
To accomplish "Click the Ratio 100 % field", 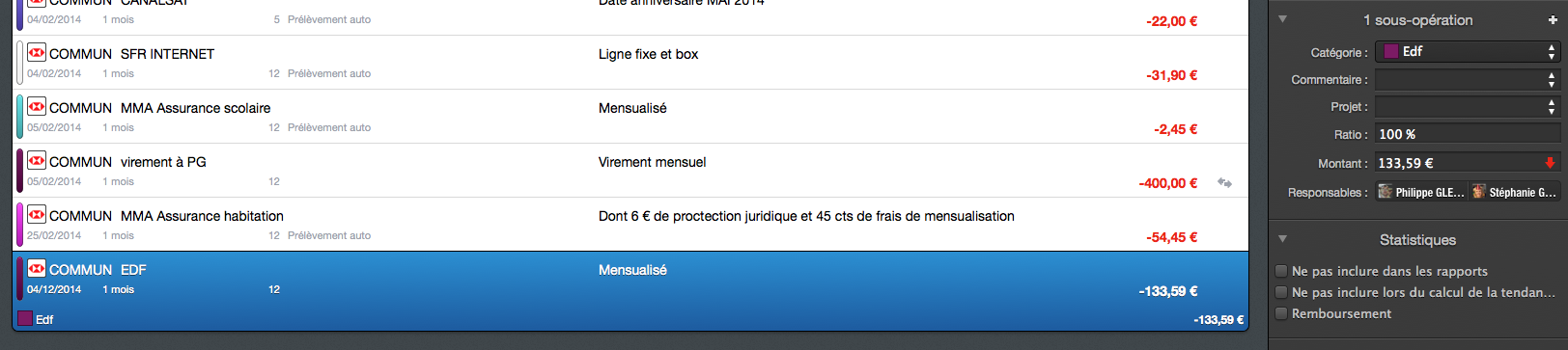I will coord(1468,134).
